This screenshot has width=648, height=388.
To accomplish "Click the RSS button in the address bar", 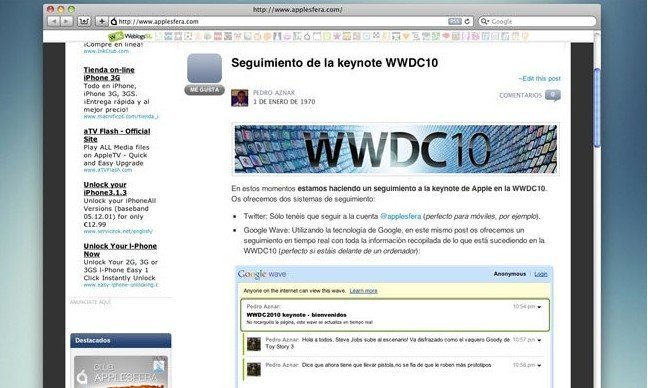I will tap(455, 21).
